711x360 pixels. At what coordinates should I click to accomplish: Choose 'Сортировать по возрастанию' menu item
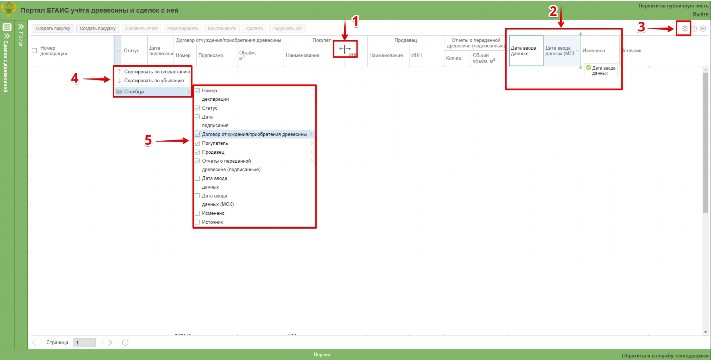(x=153, y=72)
